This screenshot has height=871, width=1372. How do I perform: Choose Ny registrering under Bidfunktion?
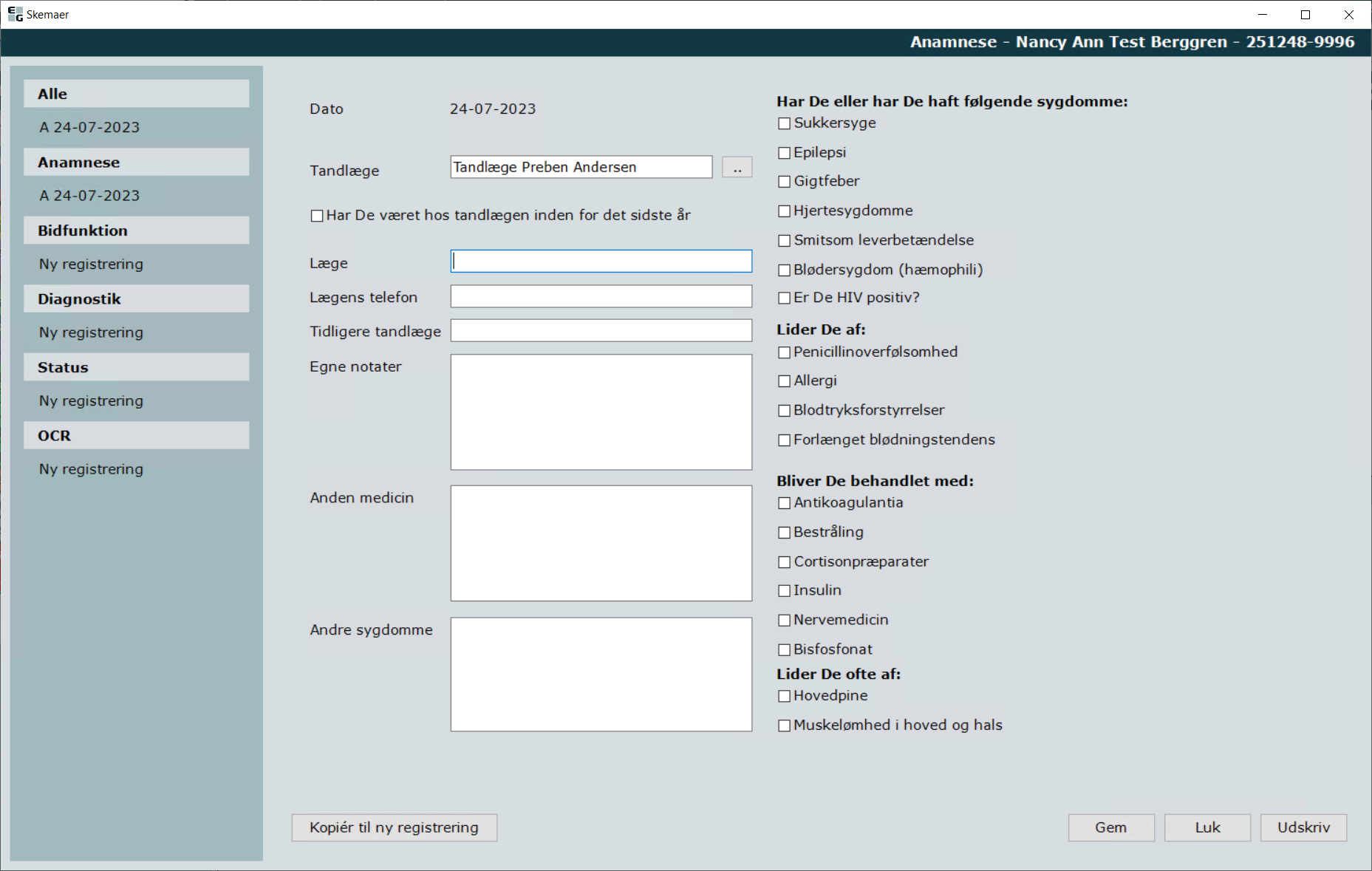[x=91, y=264]
